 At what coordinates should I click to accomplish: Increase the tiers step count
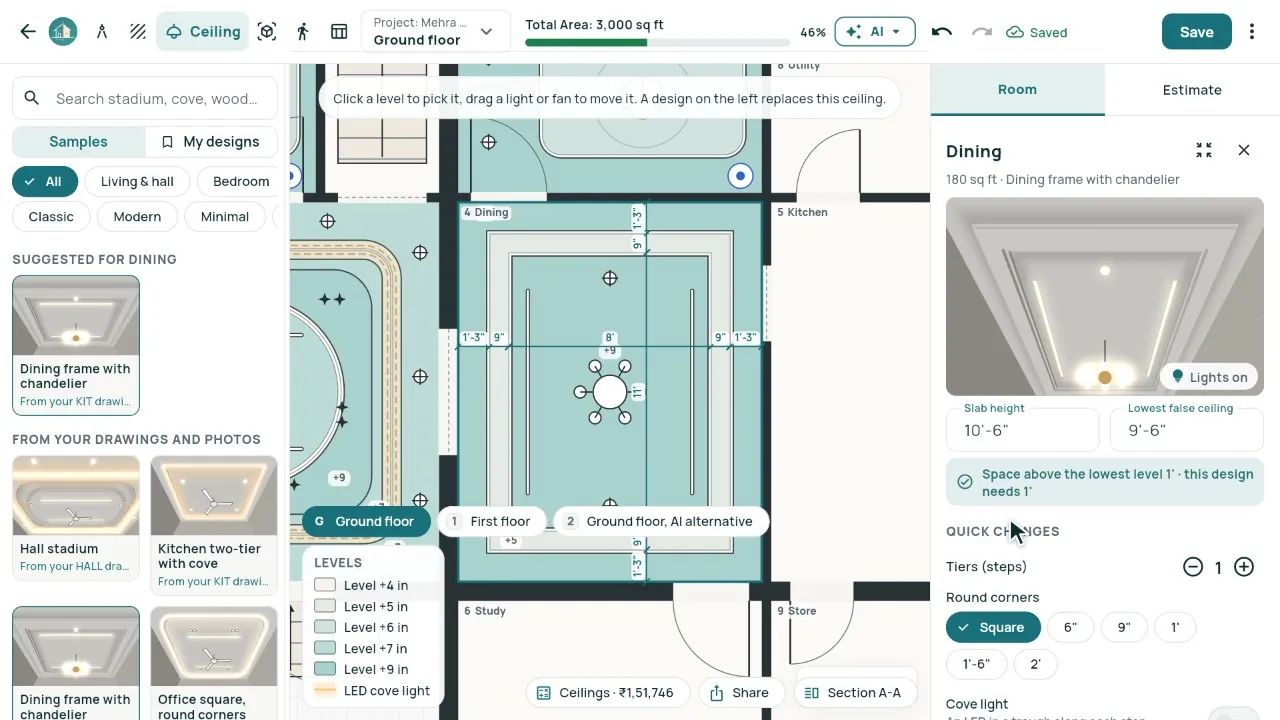tap(1244, 567)
